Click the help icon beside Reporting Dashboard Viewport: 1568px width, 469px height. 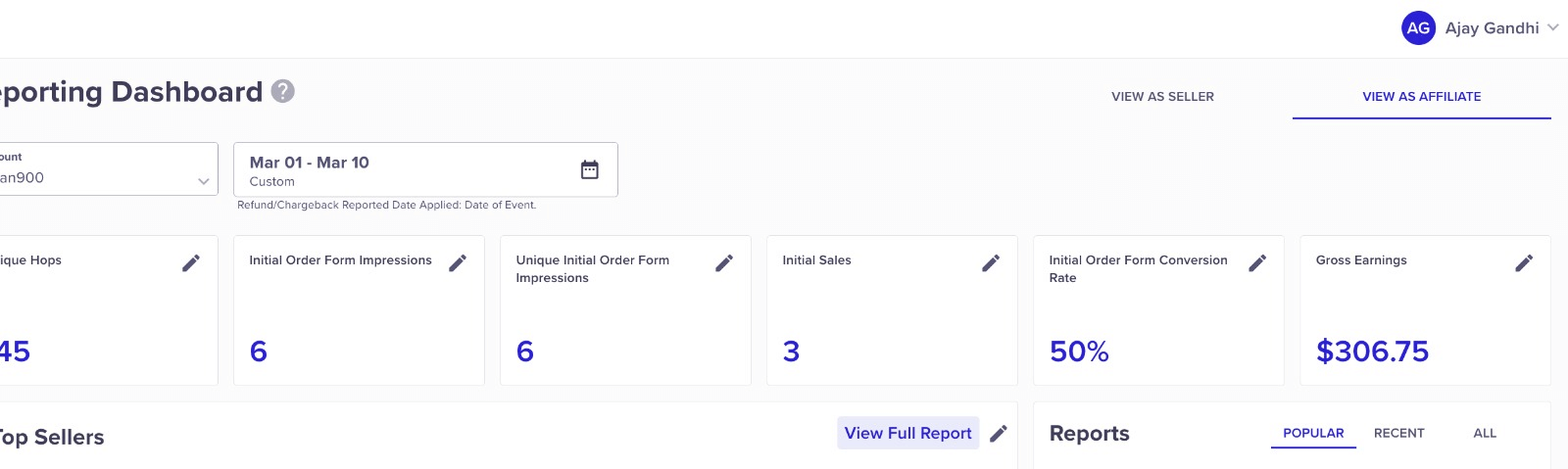(x=283, y=91)
